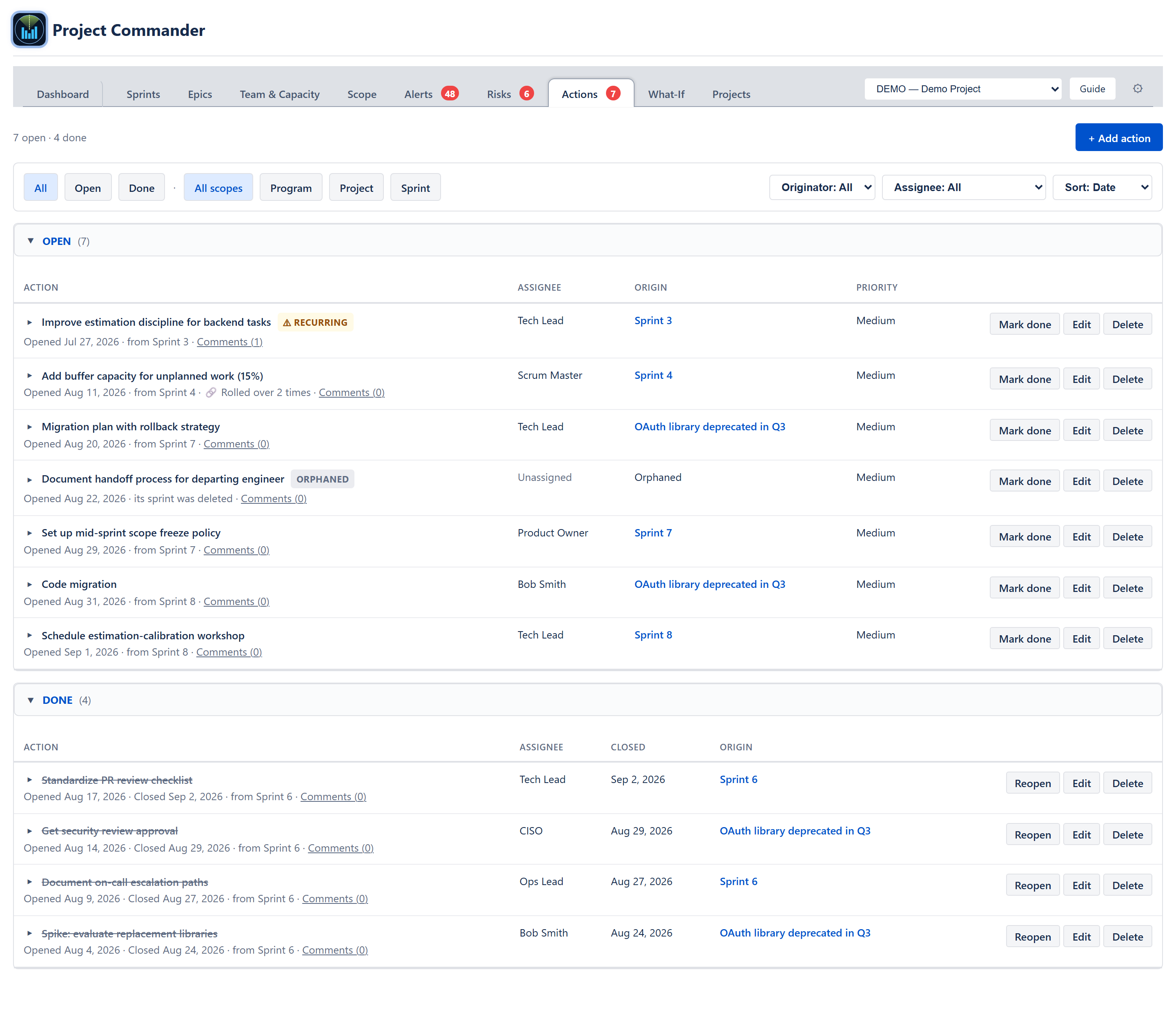Expand Add buffer capacity row

coord(29,376)
